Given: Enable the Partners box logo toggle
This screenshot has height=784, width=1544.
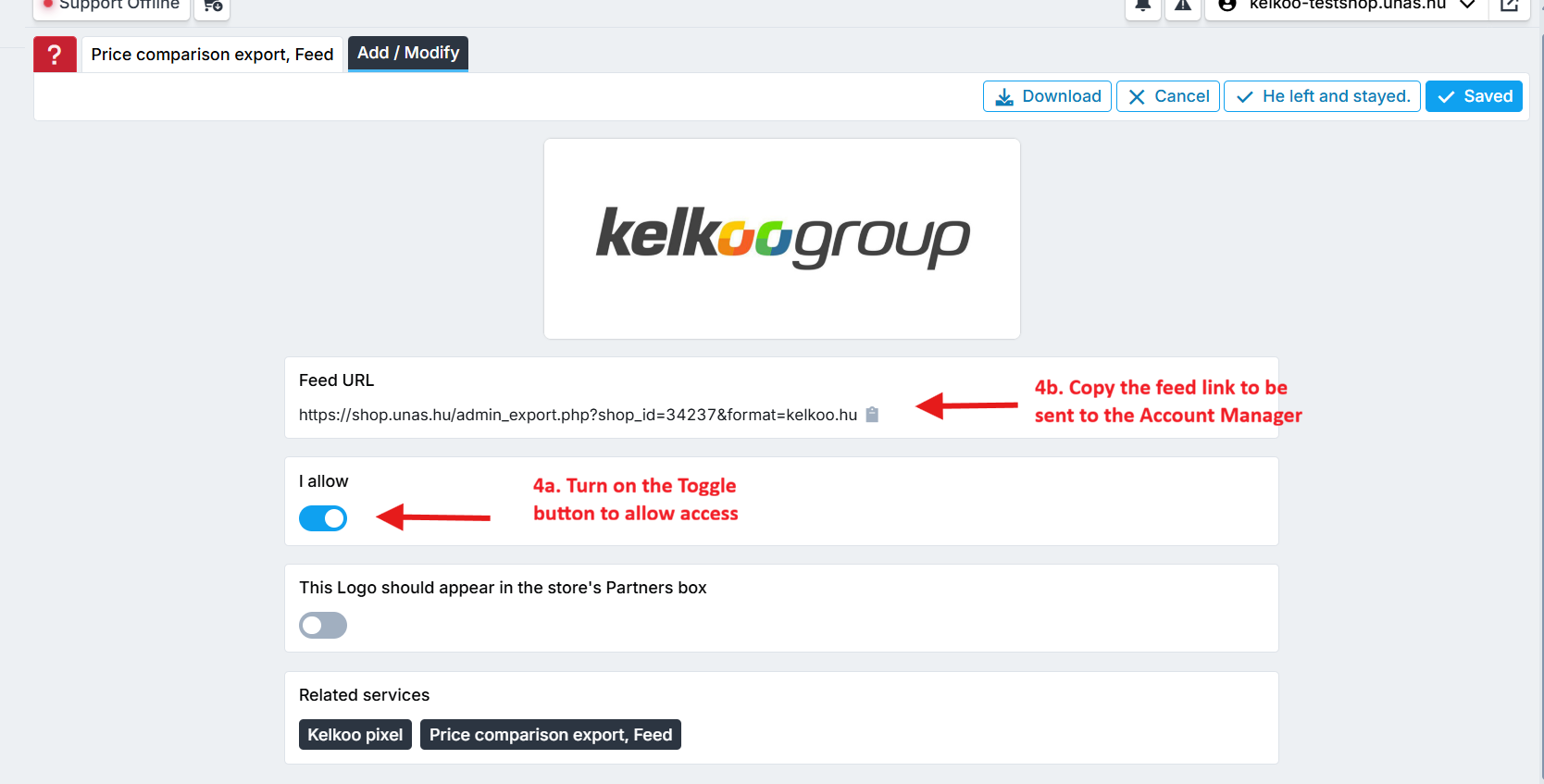Looking at the screenshot, I should (x=323, y=626).
